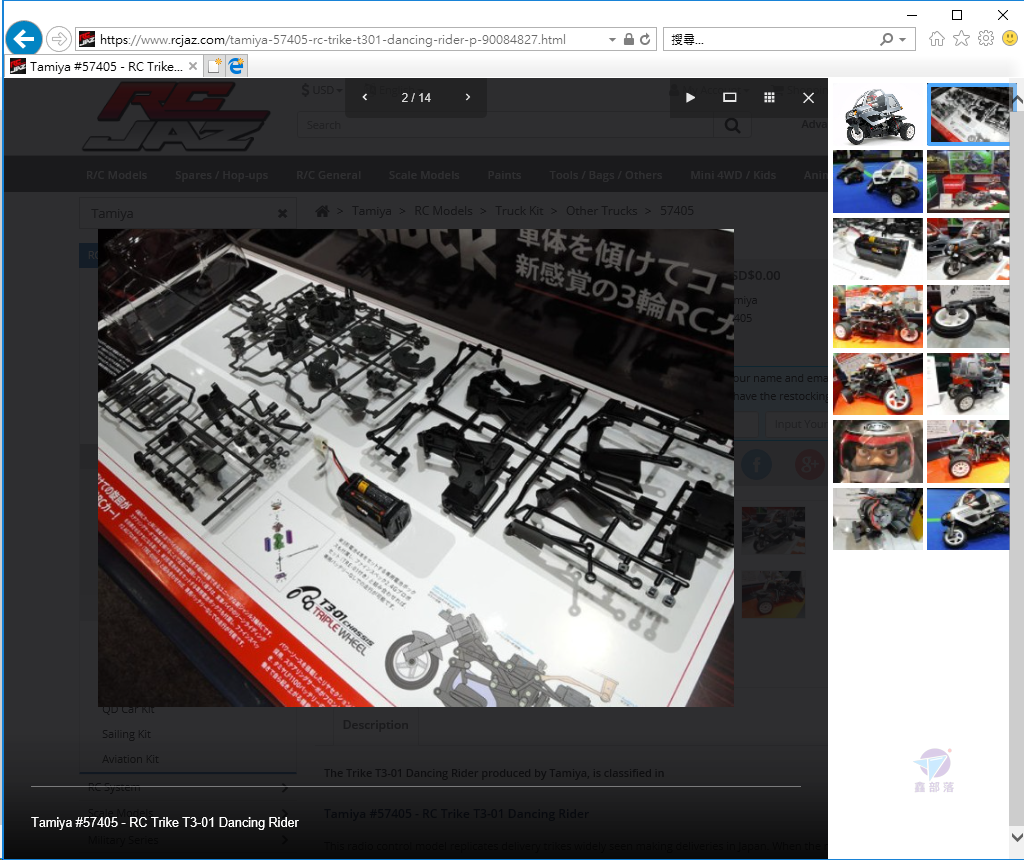Click the security padlock icon in address bar

tap(628, 39)
